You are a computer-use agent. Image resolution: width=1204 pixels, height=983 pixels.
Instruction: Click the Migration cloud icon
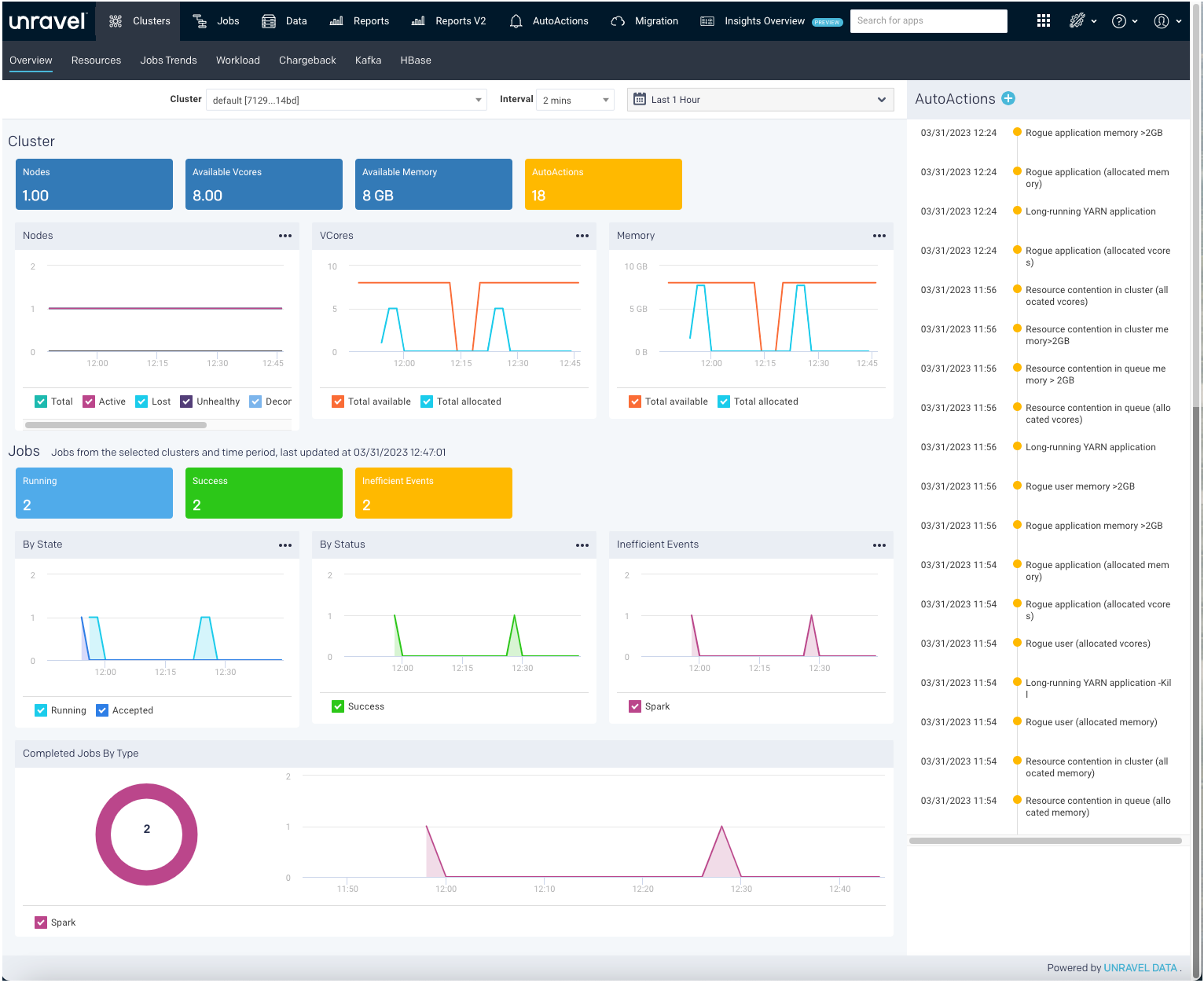click(x=619, y=21)
